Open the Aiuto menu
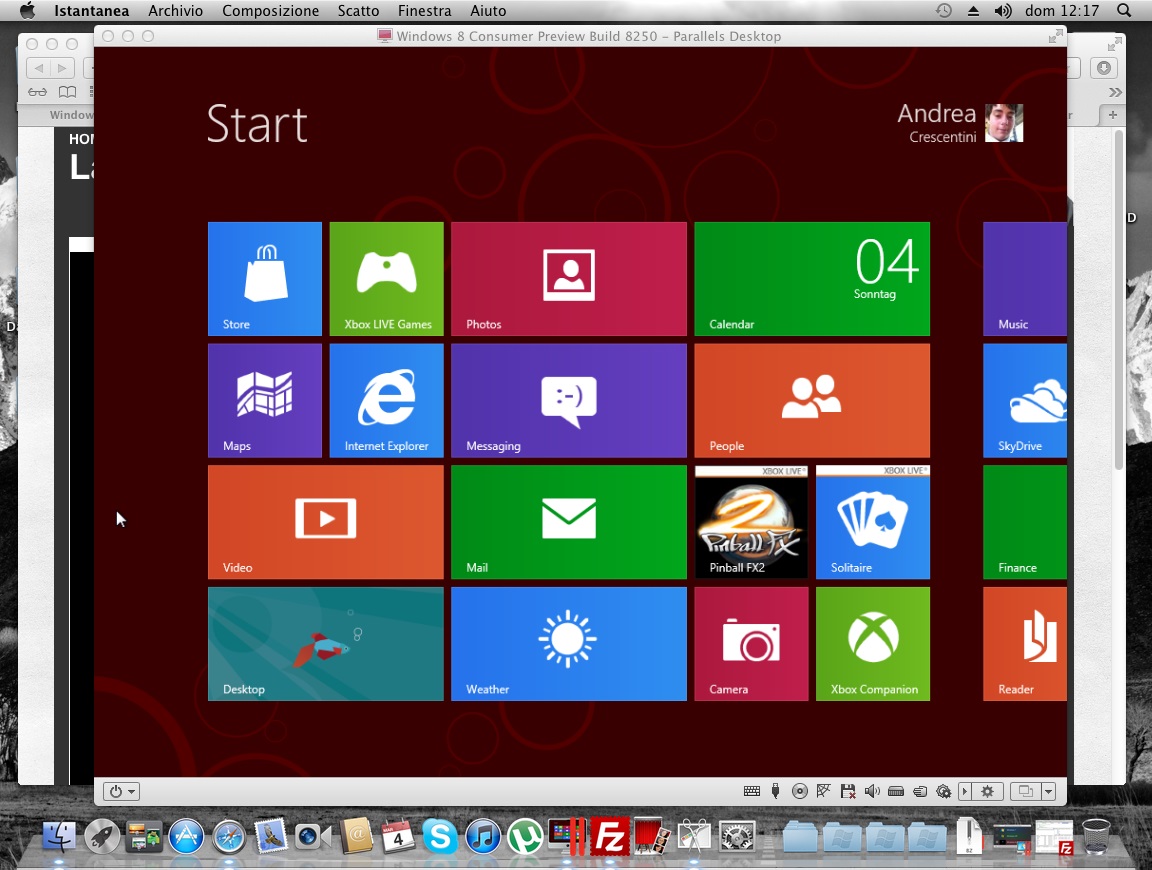 (x=488, y=10)
